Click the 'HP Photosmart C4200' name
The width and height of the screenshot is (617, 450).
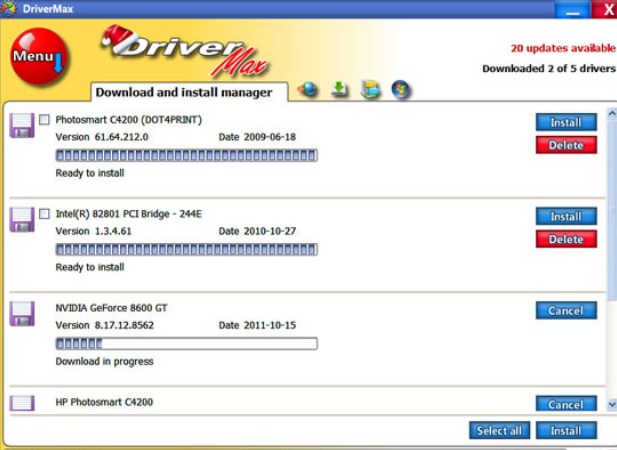coord(104,402)
